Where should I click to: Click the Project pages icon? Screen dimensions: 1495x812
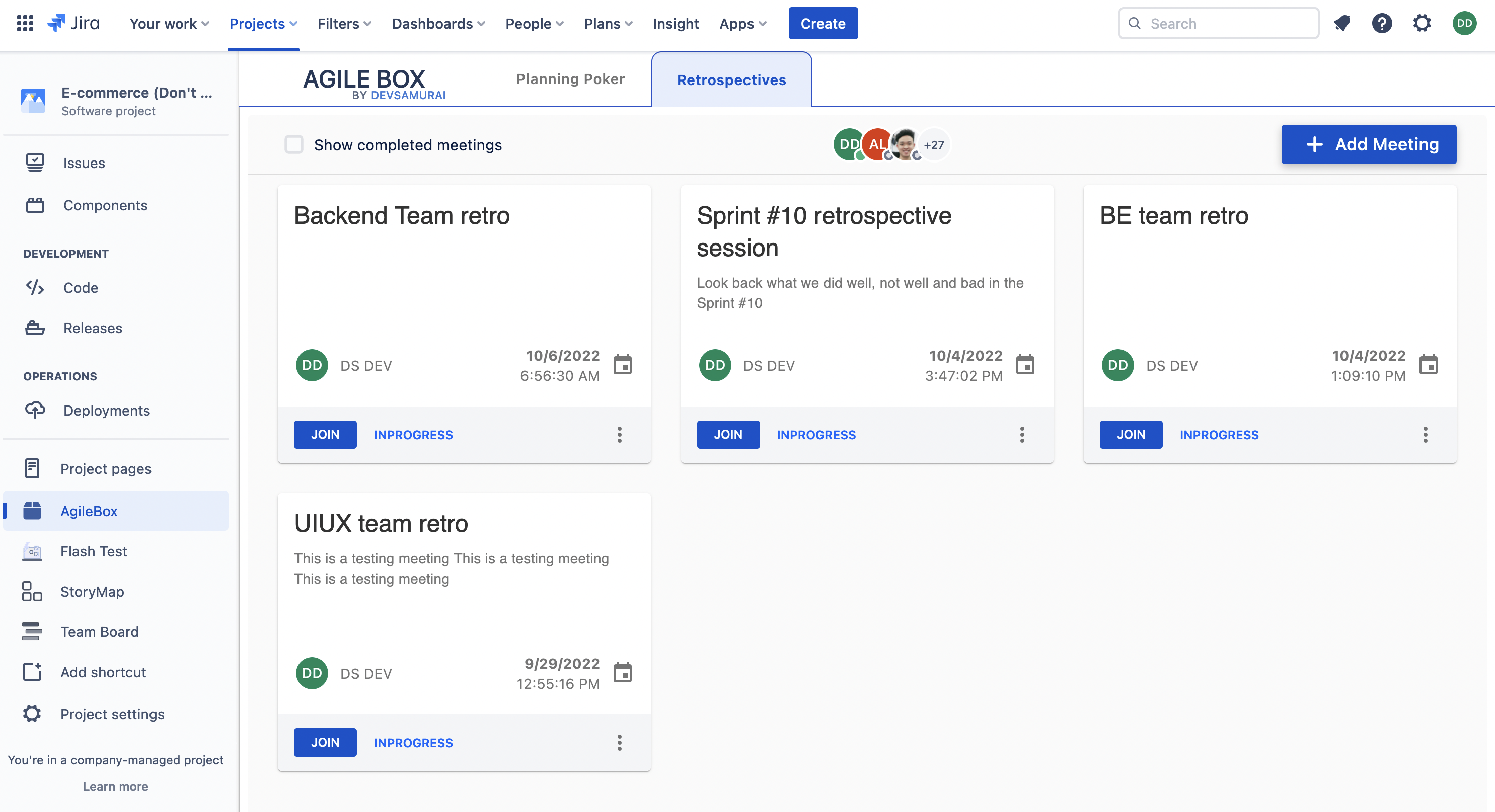click(x=33, y=469)
